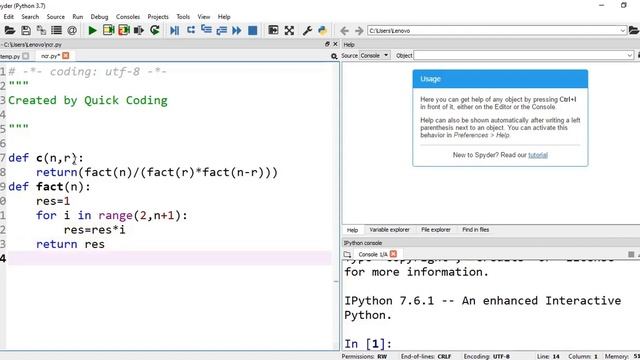Open the PYTHONPATH manager Python icon
640x360 pixels.
point(322,30)
